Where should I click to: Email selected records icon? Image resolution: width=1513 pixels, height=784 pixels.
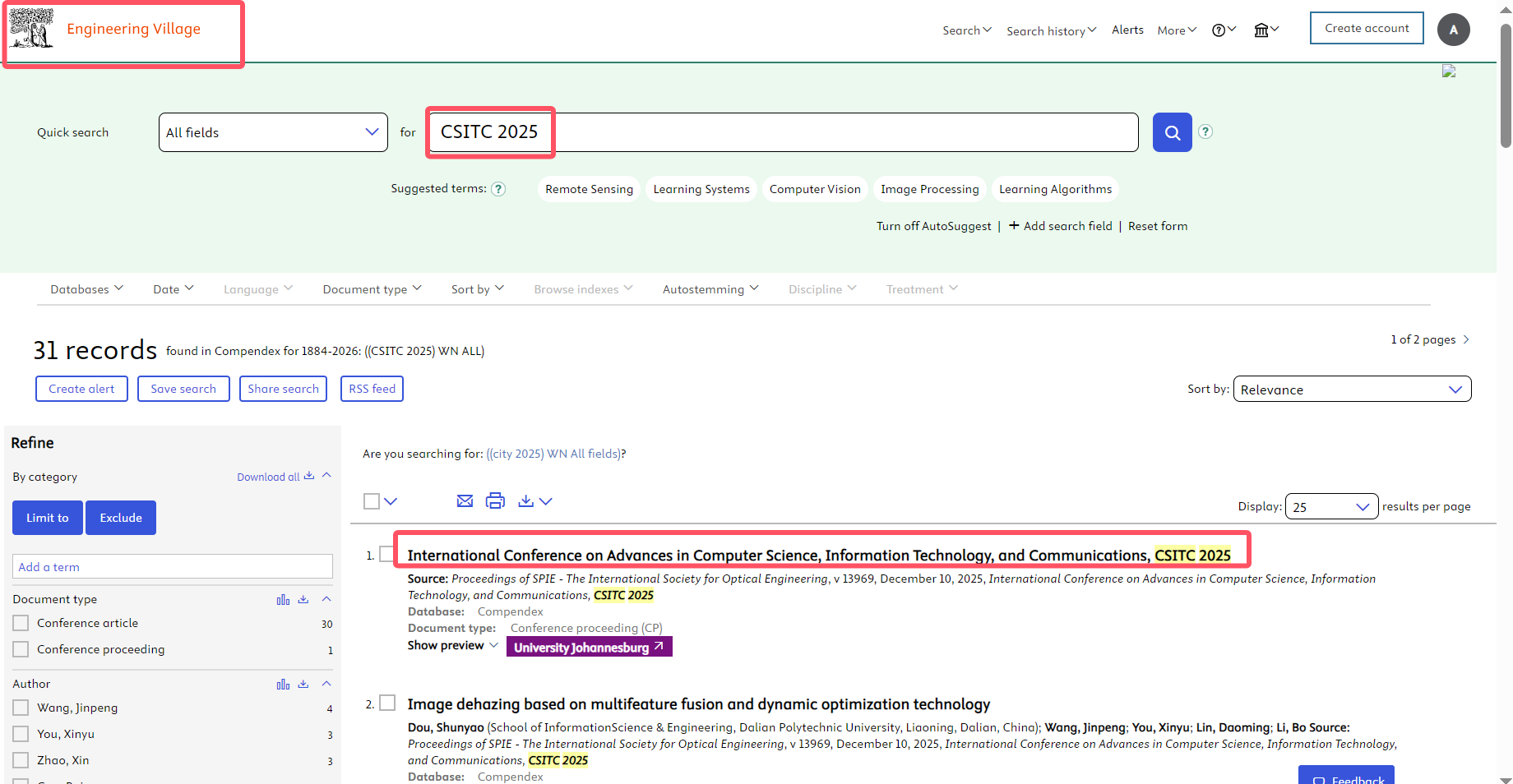[x=465, y=501]
